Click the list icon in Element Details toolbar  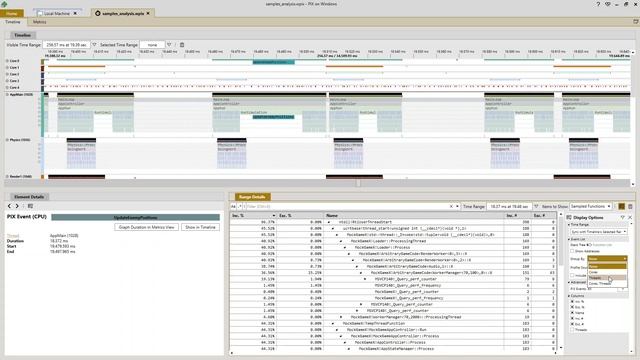(30, 206)
